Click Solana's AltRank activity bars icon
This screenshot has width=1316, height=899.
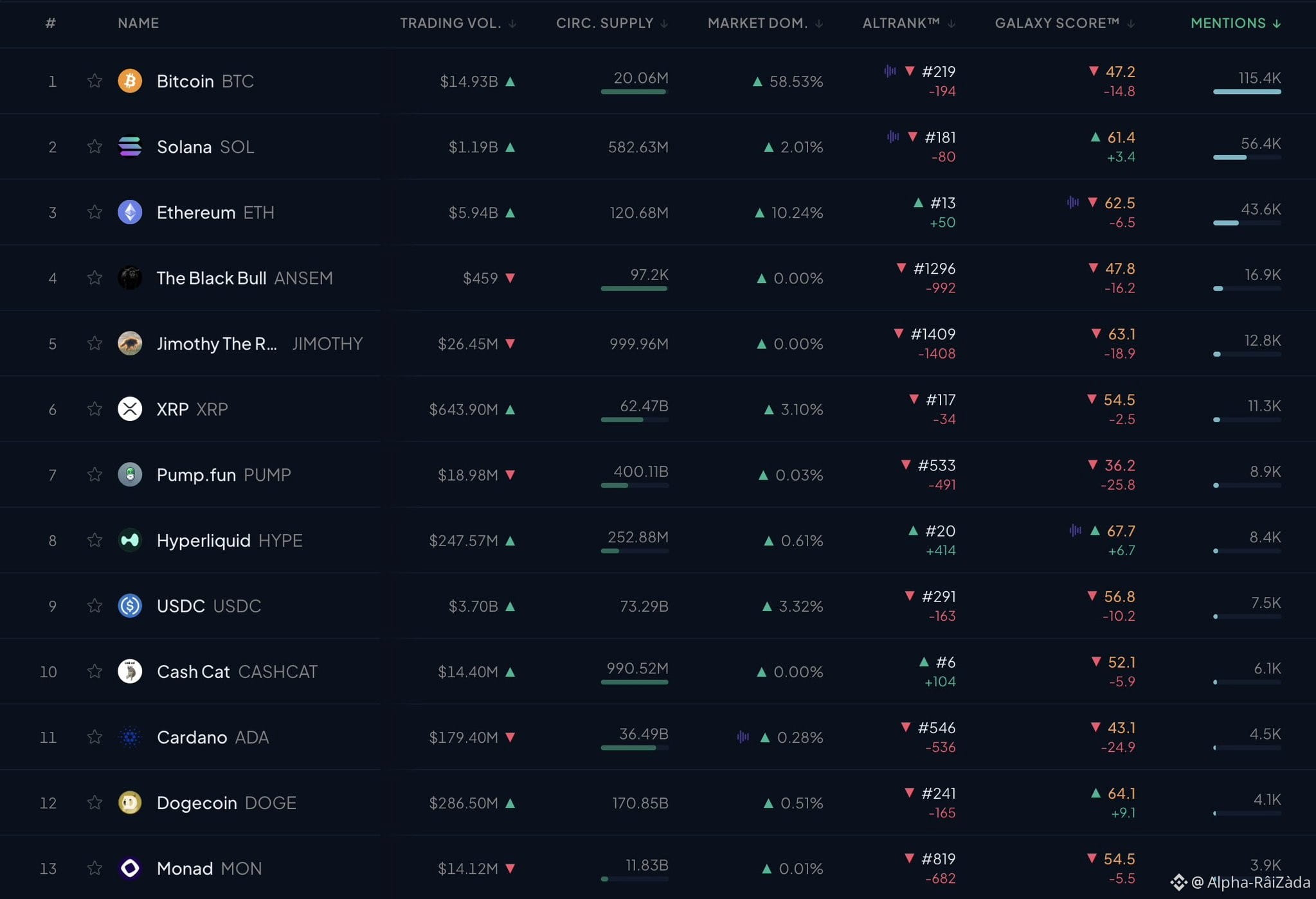tap(893, 136)
